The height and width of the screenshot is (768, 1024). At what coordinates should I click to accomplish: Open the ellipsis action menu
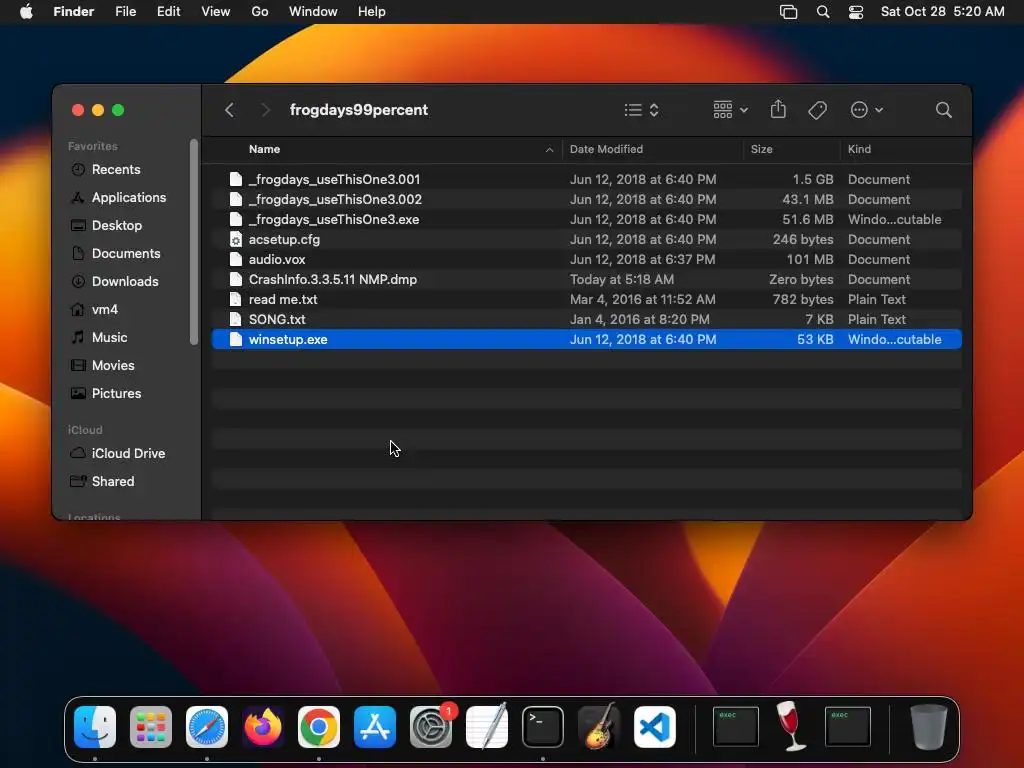(867, 110)
